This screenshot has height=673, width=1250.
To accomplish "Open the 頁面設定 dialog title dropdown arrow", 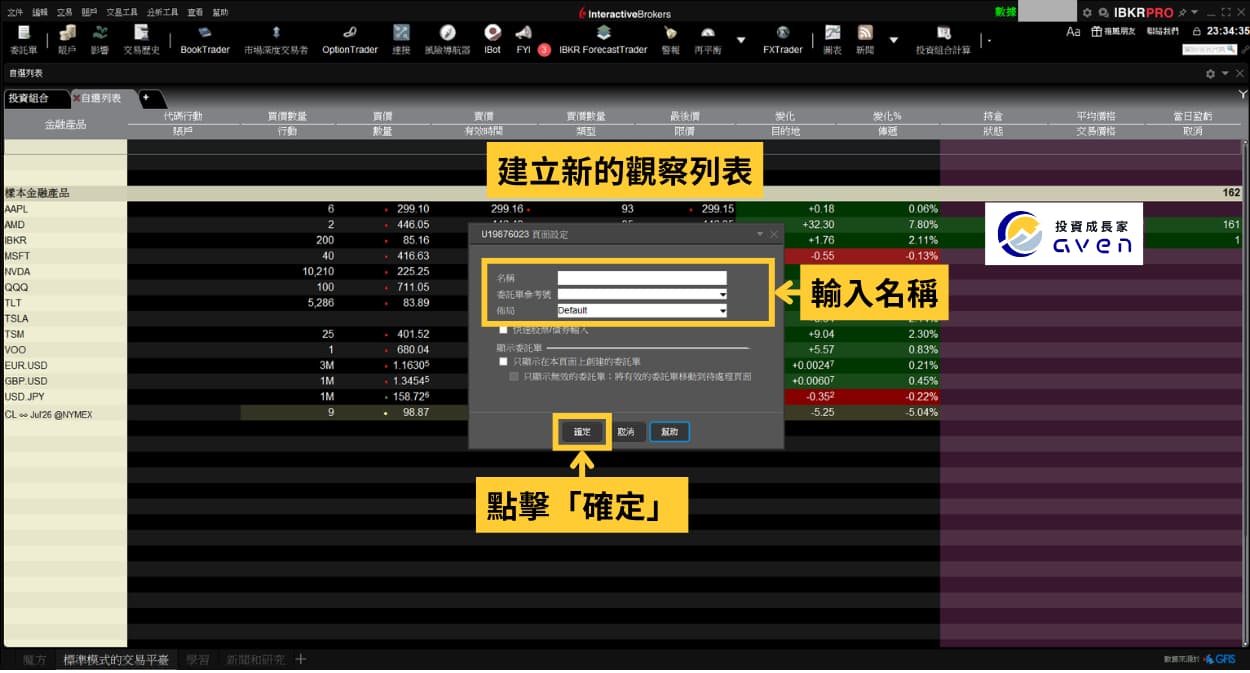I will (x=759, y=233).
